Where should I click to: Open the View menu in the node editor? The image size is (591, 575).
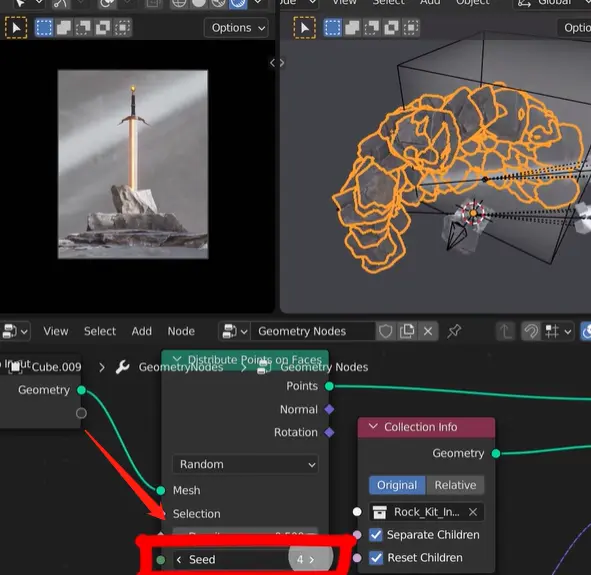coord(56,332)
